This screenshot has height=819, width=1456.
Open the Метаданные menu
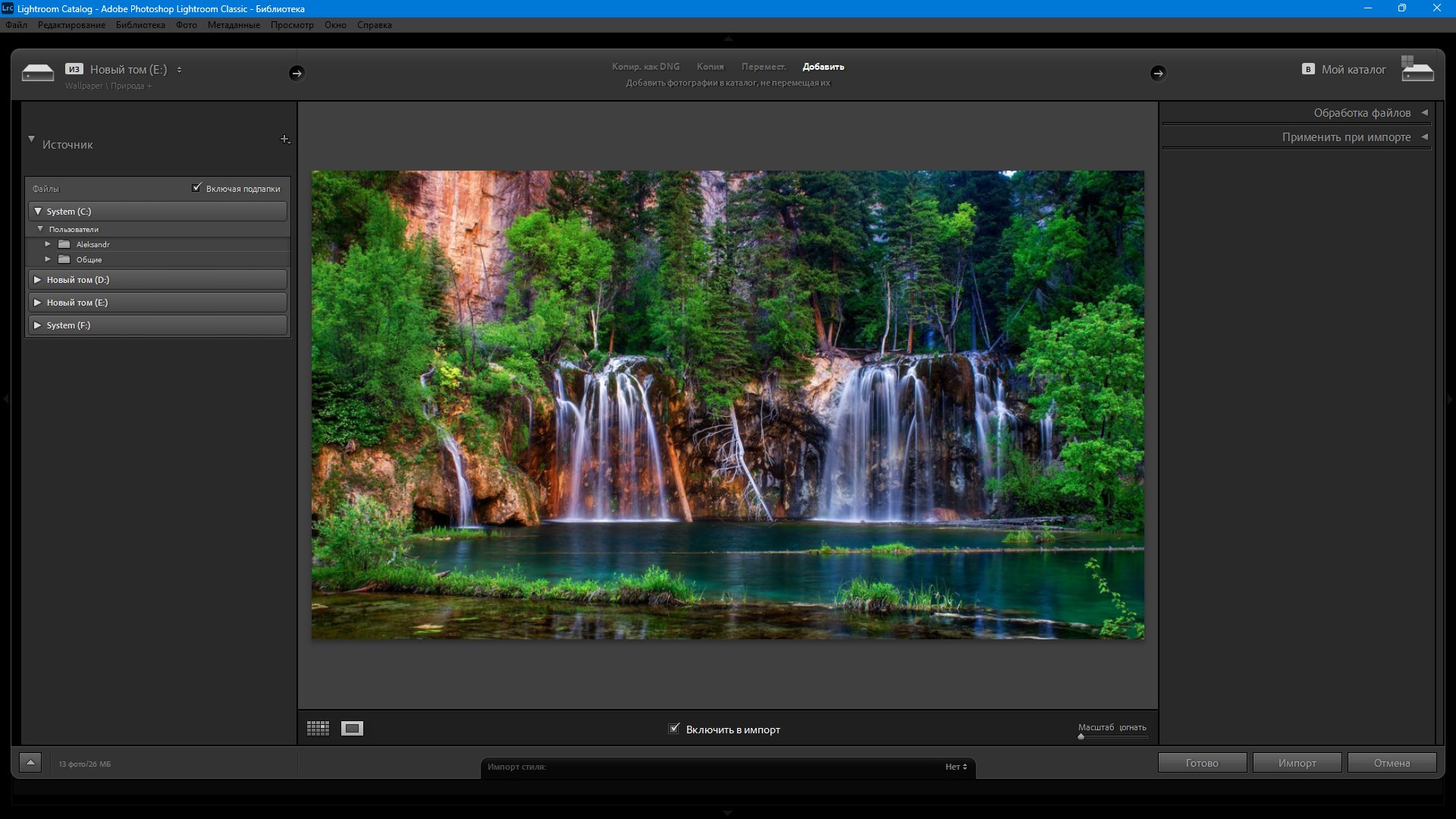pyautogui.click(x=234, y=25)
